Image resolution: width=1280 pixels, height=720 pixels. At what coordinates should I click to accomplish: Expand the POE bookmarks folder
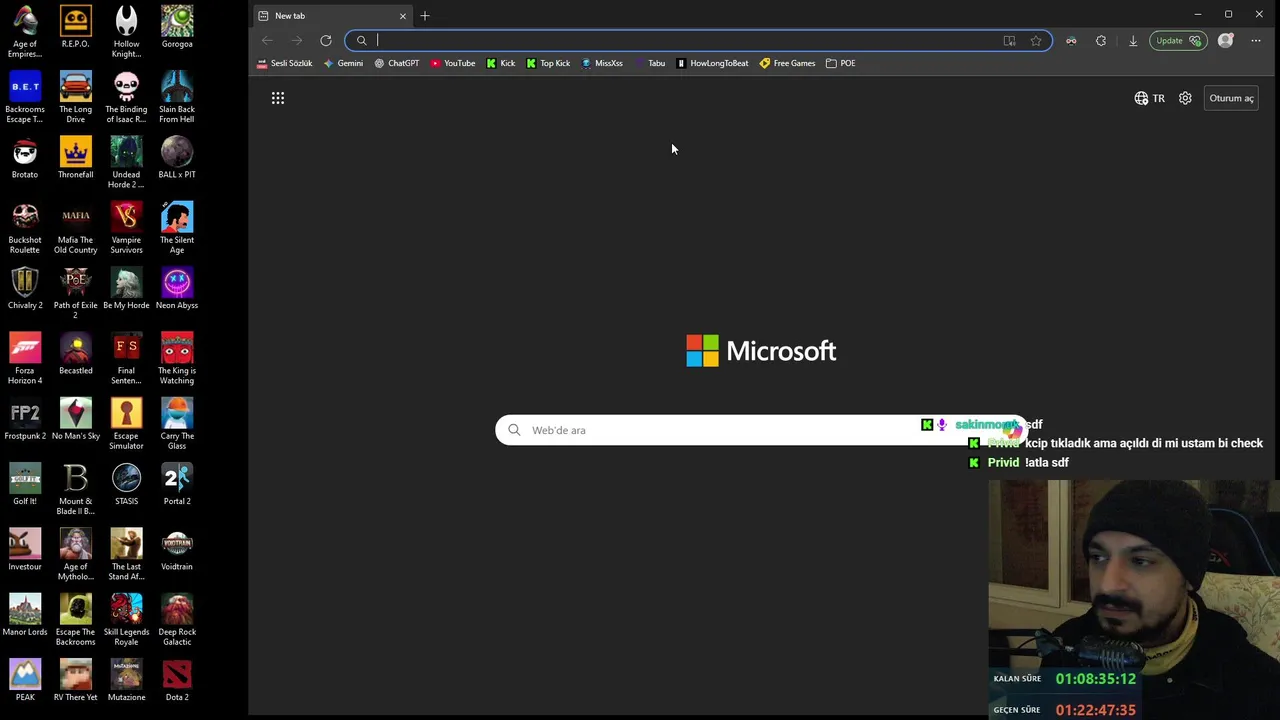pyautogui.click(x=840, y=63)
